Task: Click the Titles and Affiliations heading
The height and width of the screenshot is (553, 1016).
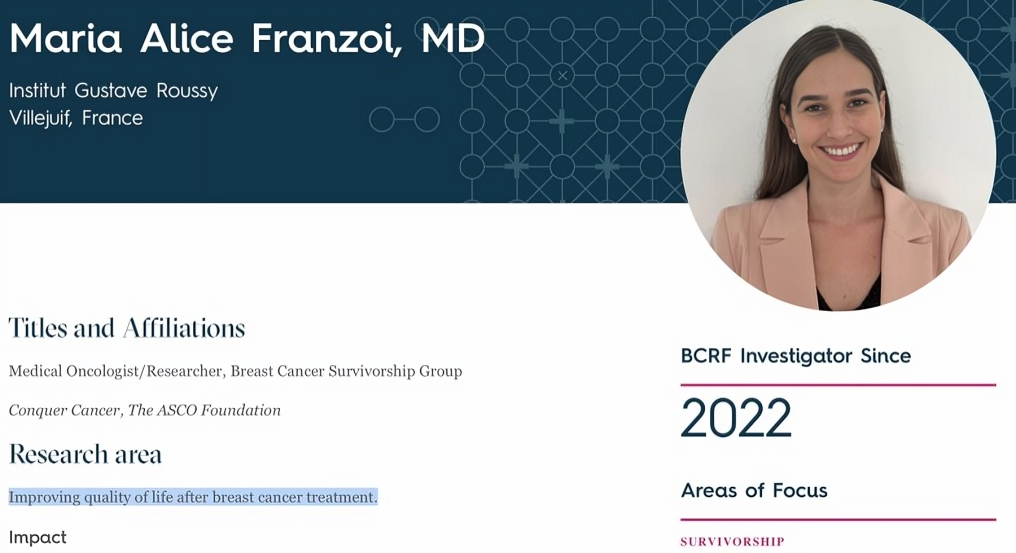Action: coord(127,328)
